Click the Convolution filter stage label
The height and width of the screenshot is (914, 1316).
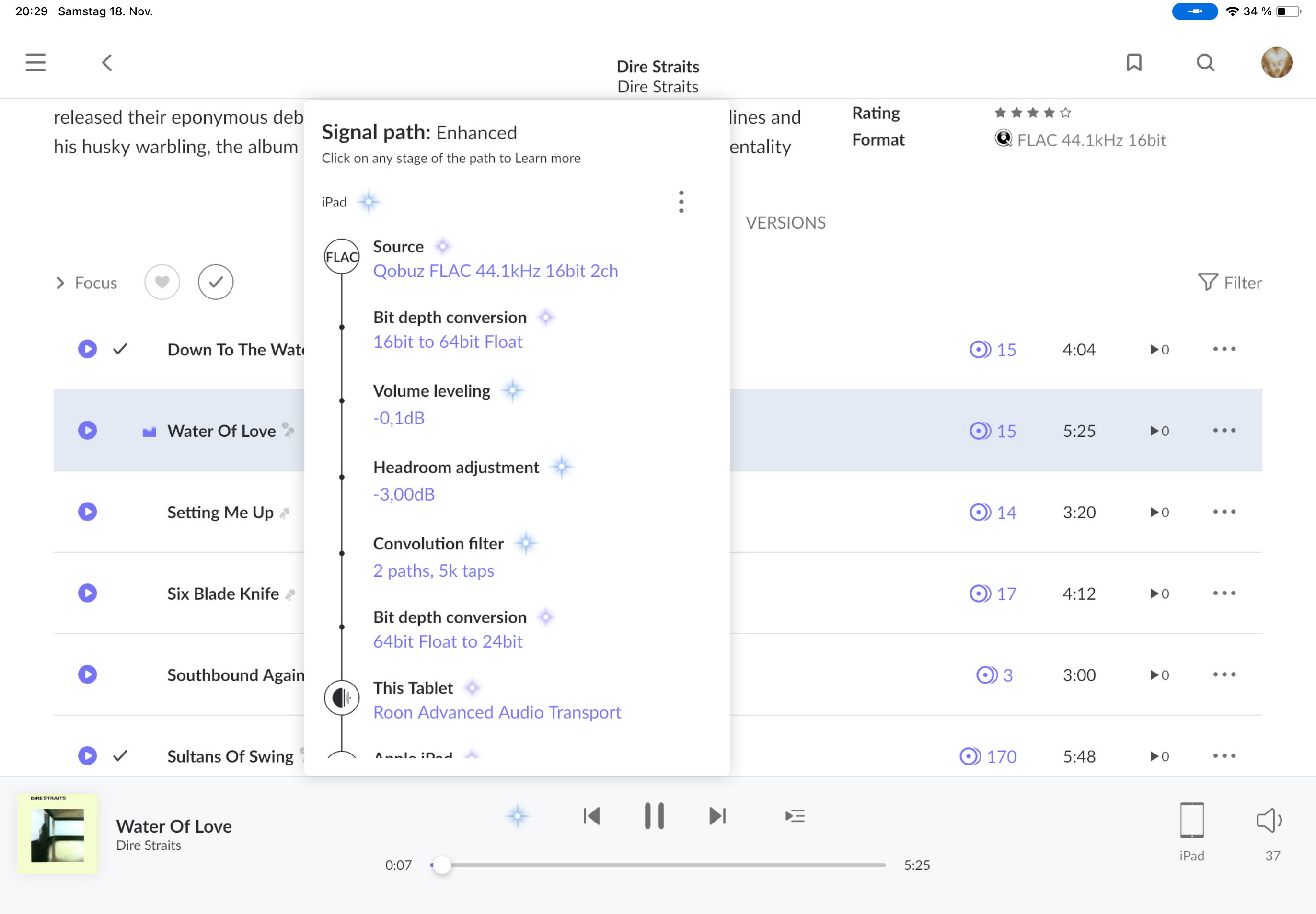[439, 544]
